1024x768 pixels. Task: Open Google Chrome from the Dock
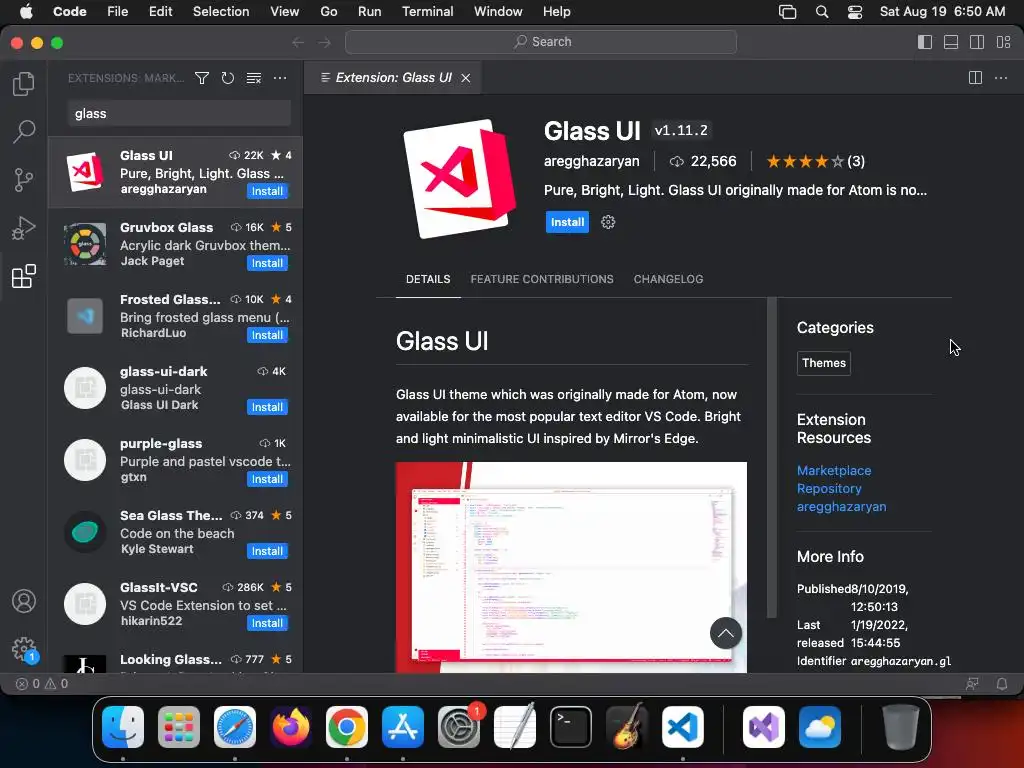pyautogui.click(x=347, y=727)
